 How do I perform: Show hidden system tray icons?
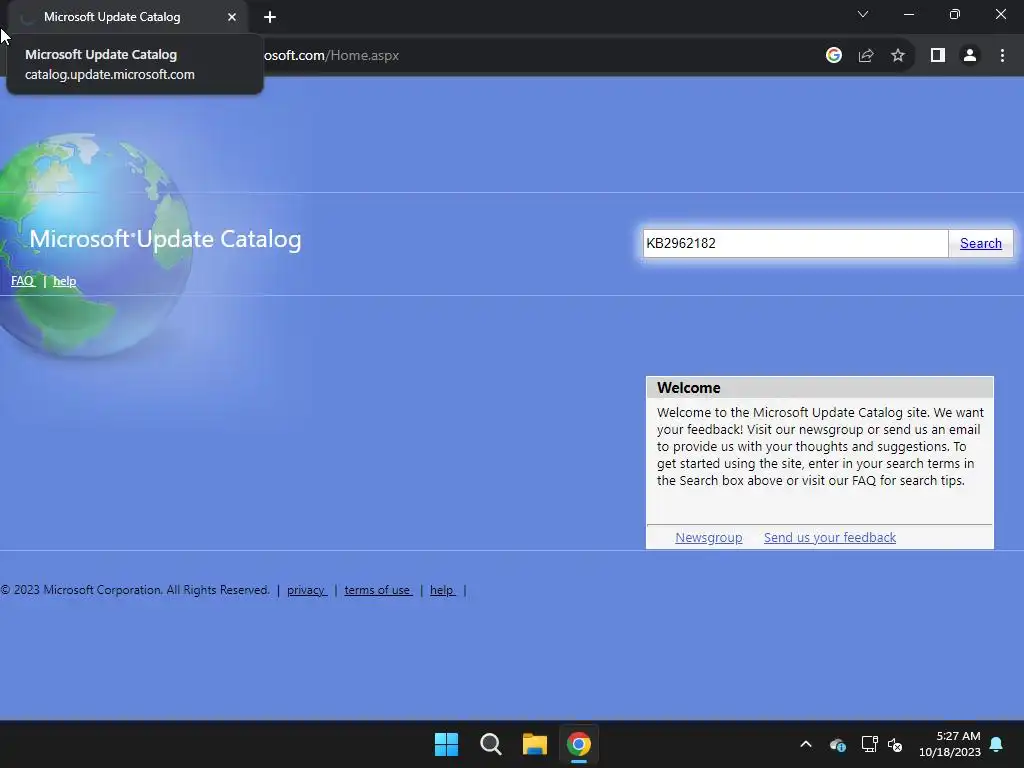coord(806,744)
